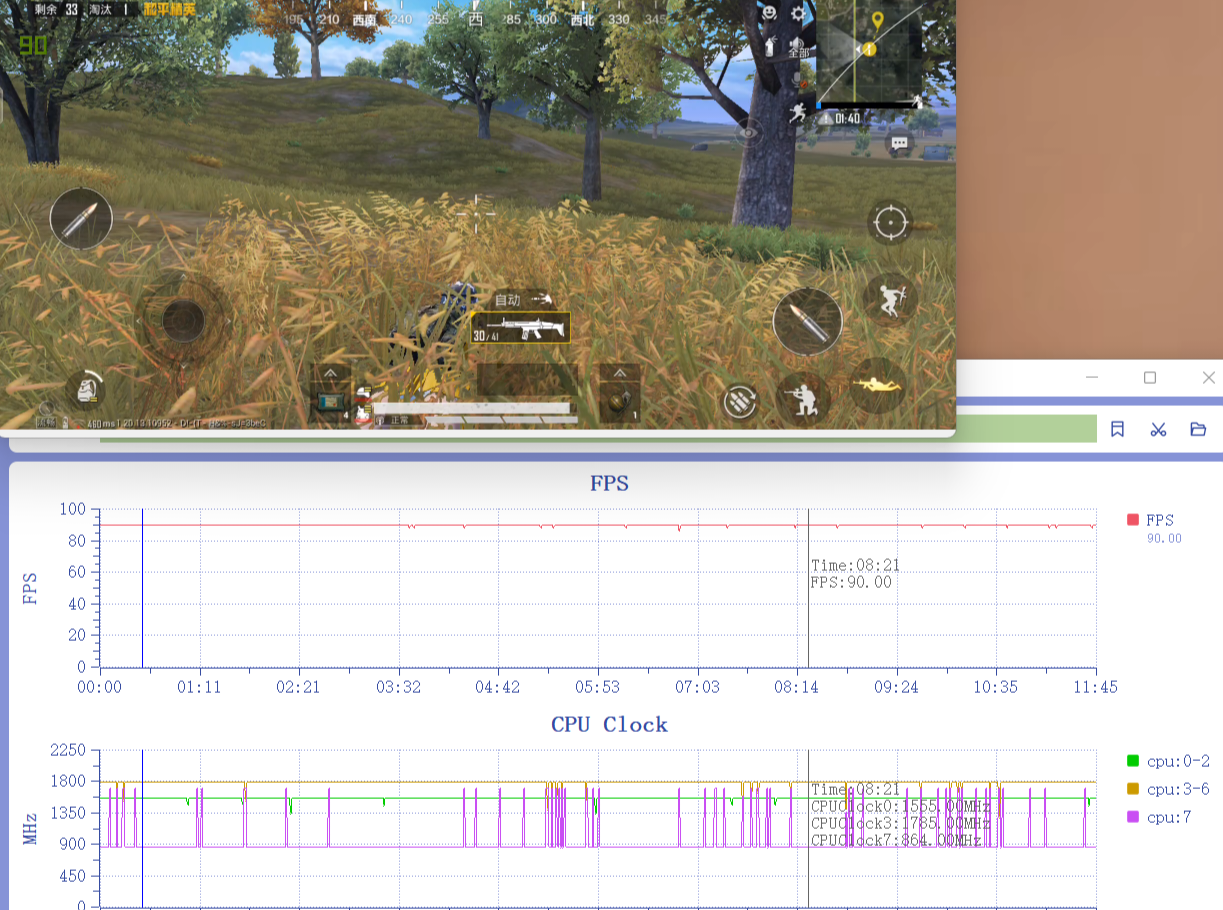Open the backpack inventory icon

pos(89,391)
